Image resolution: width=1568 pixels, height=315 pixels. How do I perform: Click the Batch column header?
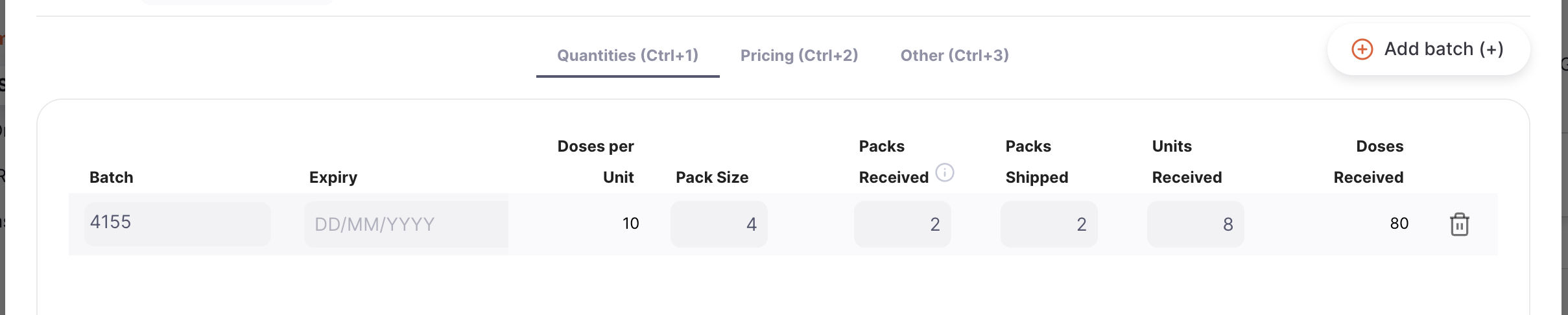(111, 178)
